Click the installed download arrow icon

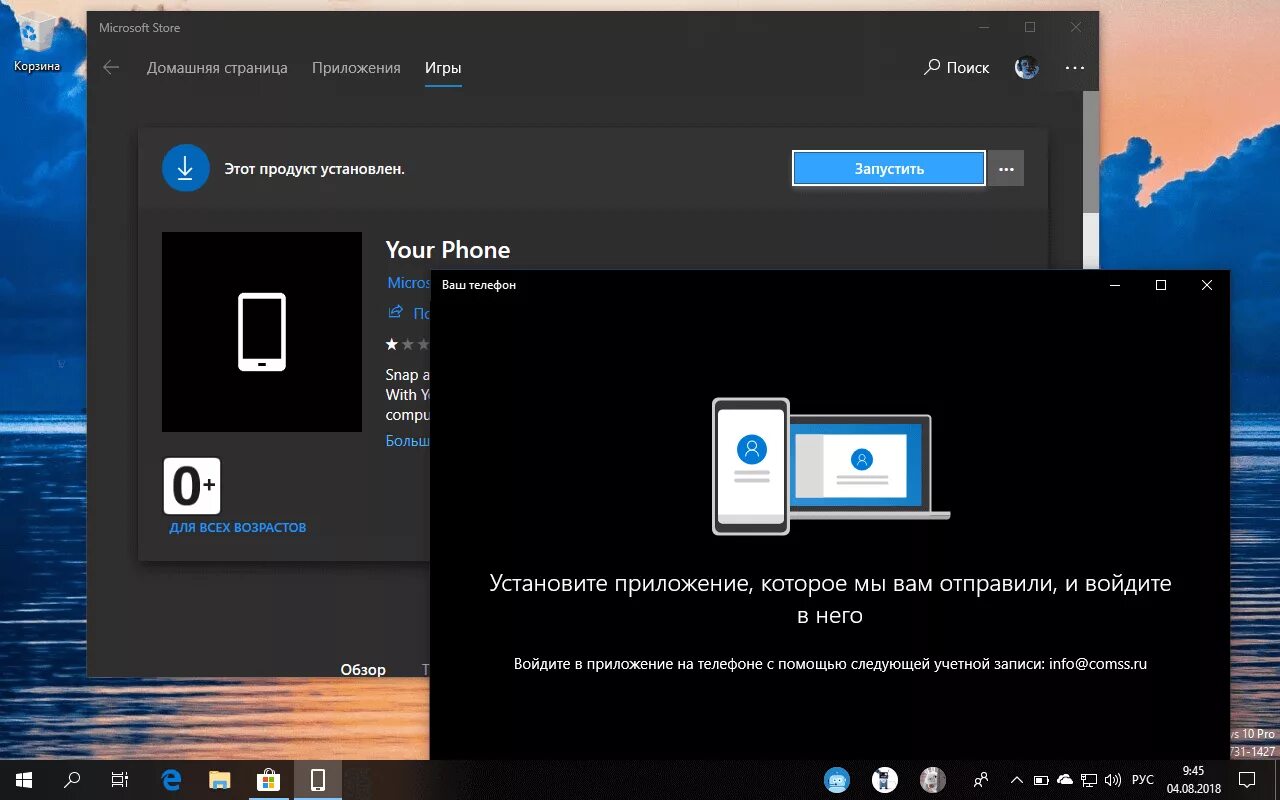(x=186, y=168)
